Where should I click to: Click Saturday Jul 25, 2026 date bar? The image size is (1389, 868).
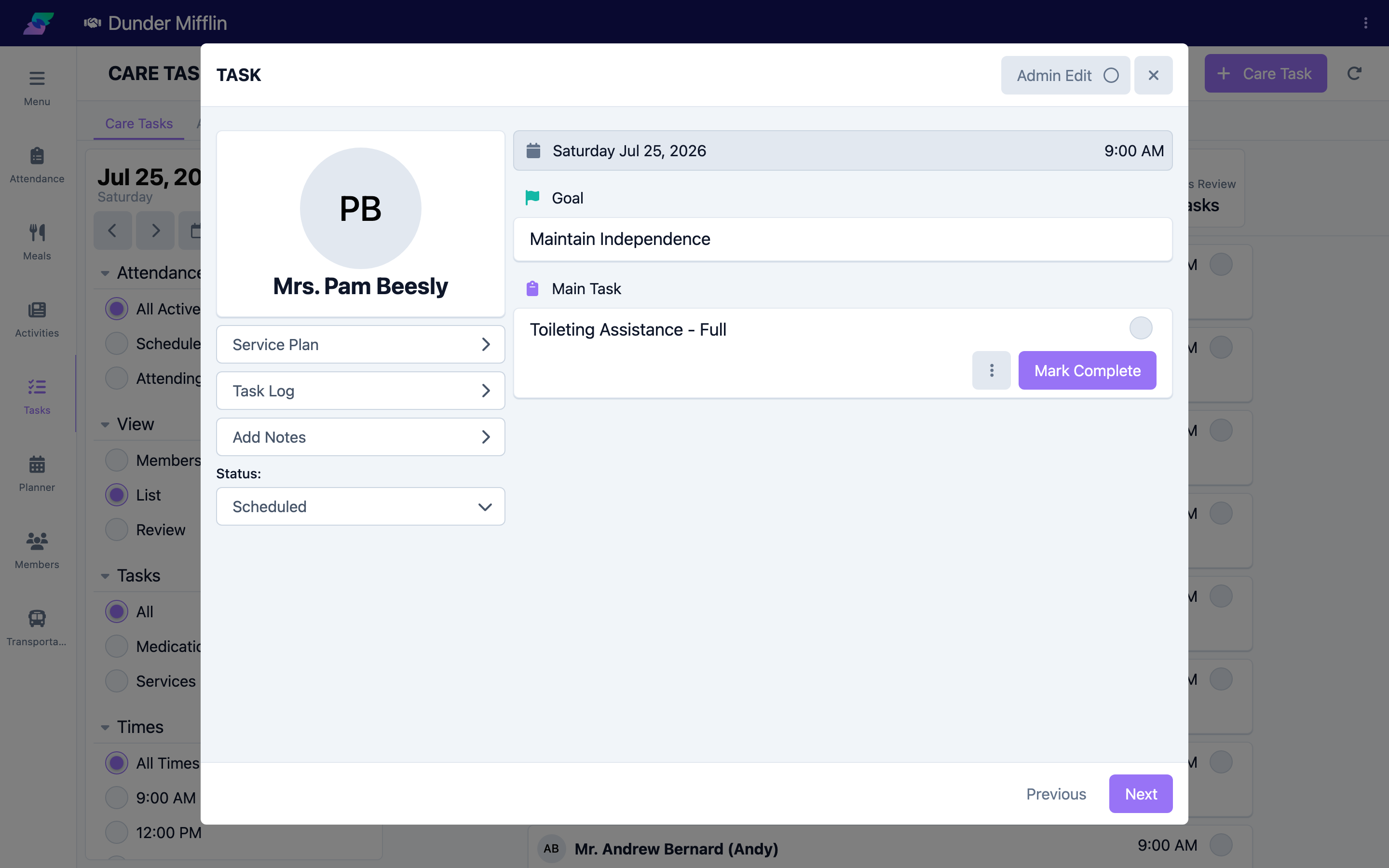click(843, 150)
